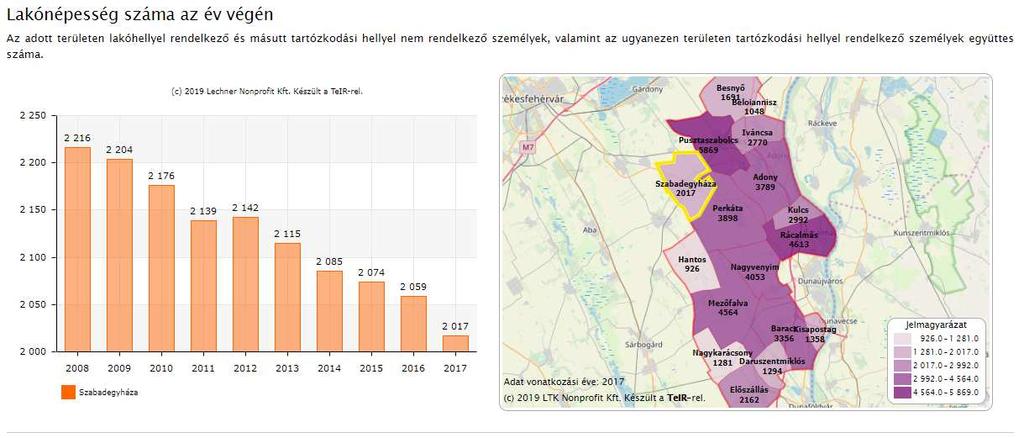Click the Daruszentmiklós 1294 map region
1024x438 pixels.
coord(772,366)
